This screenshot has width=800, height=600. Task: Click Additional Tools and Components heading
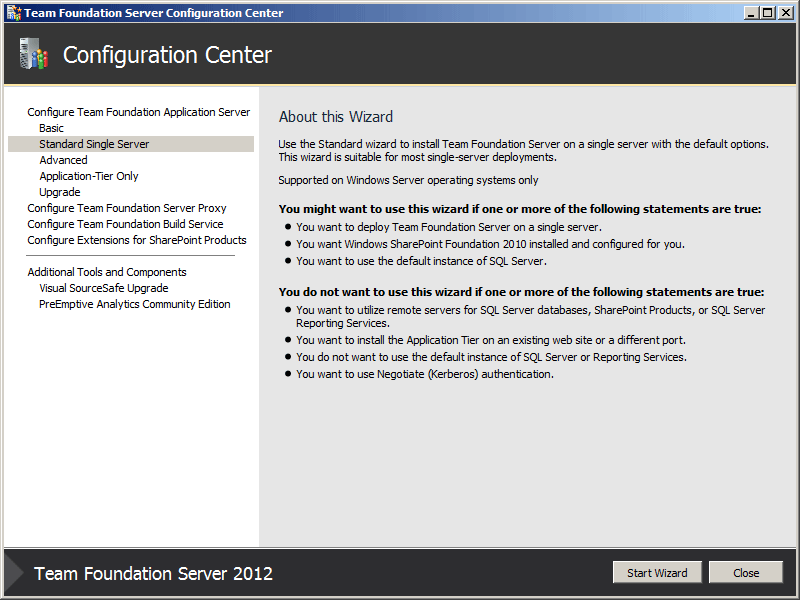pos(107,272)
